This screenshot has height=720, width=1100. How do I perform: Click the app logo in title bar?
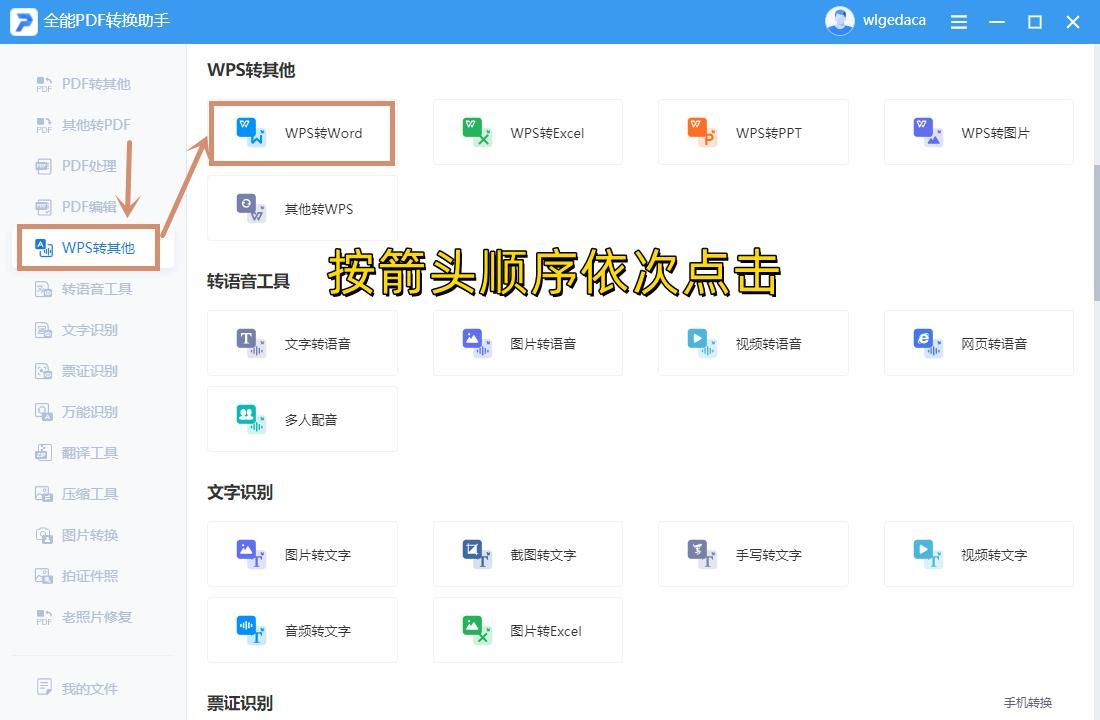coord(23,22)
